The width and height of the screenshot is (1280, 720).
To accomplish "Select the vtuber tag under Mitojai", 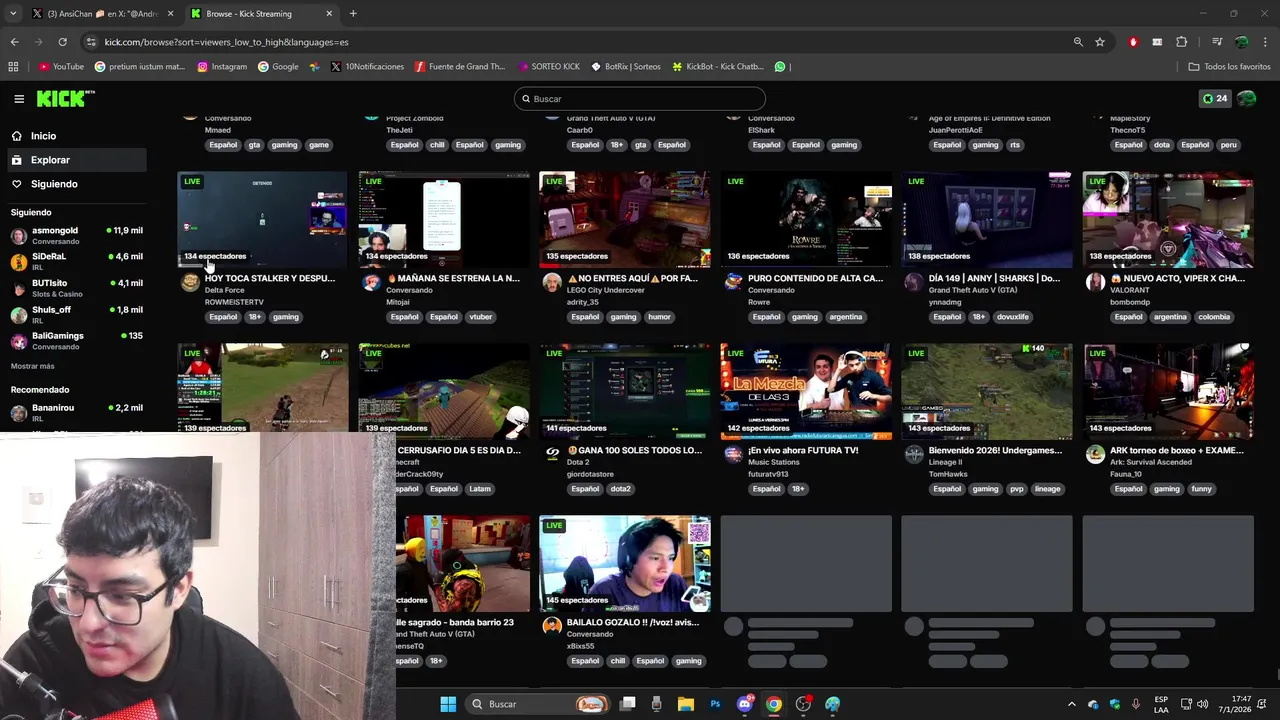I will pyautogui.click(x=481, y=317).
